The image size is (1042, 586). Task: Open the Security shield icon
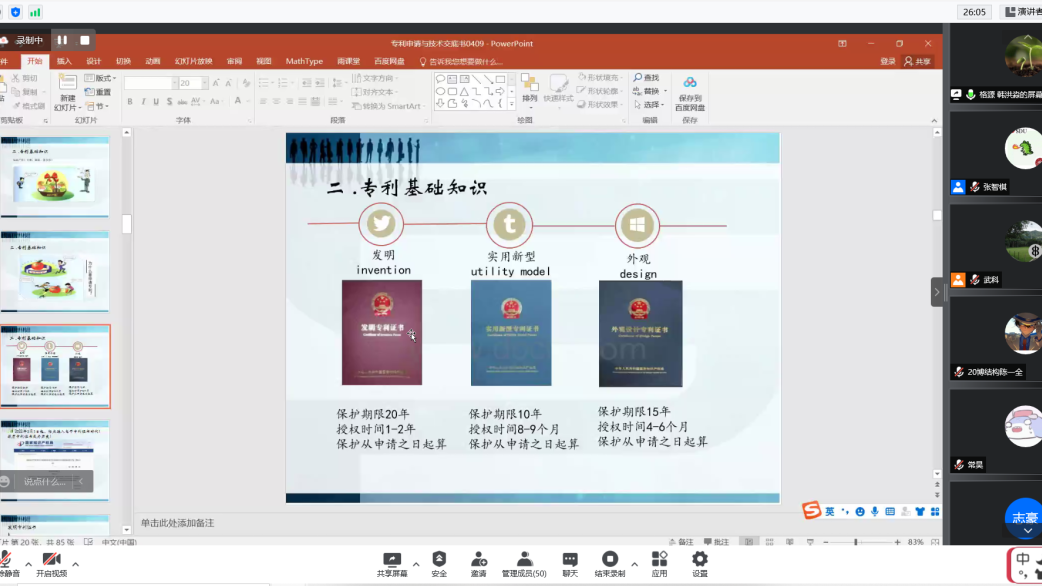[x=439, y=559]
